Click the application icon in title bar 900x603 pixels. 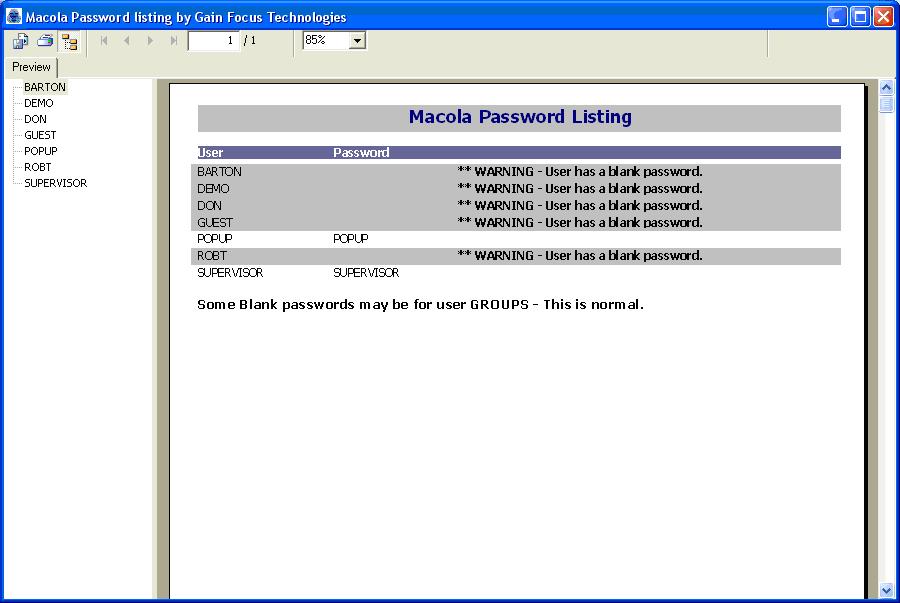14,16
